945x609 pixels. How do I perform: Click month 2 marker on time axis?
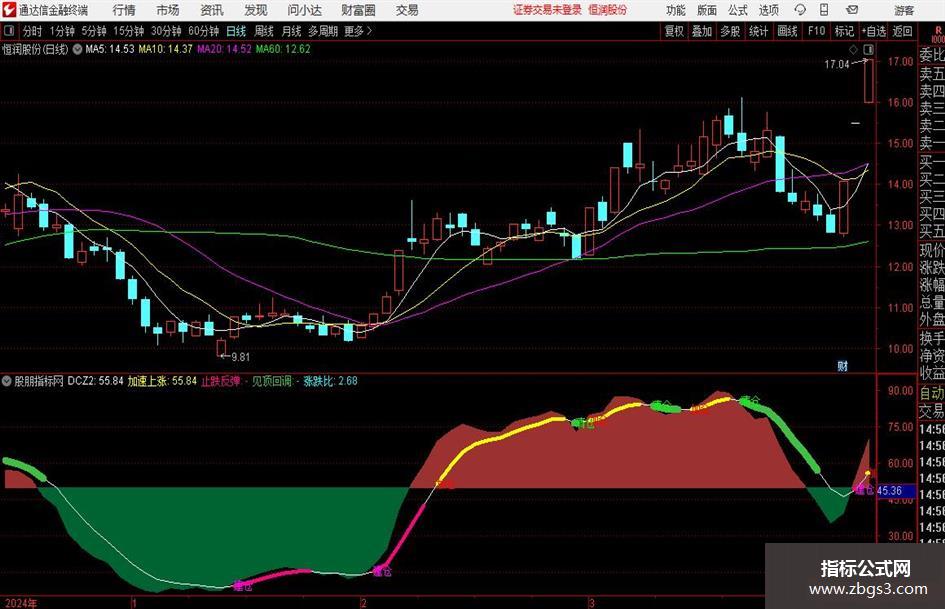pyautogui.click(x=363, y=603)
